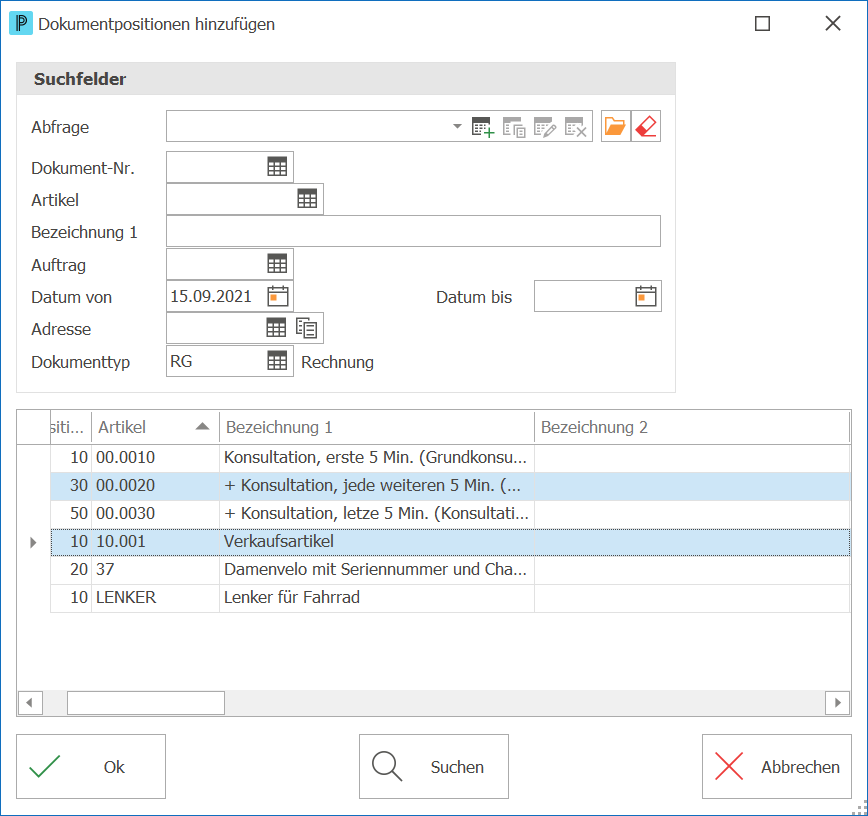The width and height of the screenshot is (868, 816).
Task: Select row with article 00.0030
Action: (450, 514)
